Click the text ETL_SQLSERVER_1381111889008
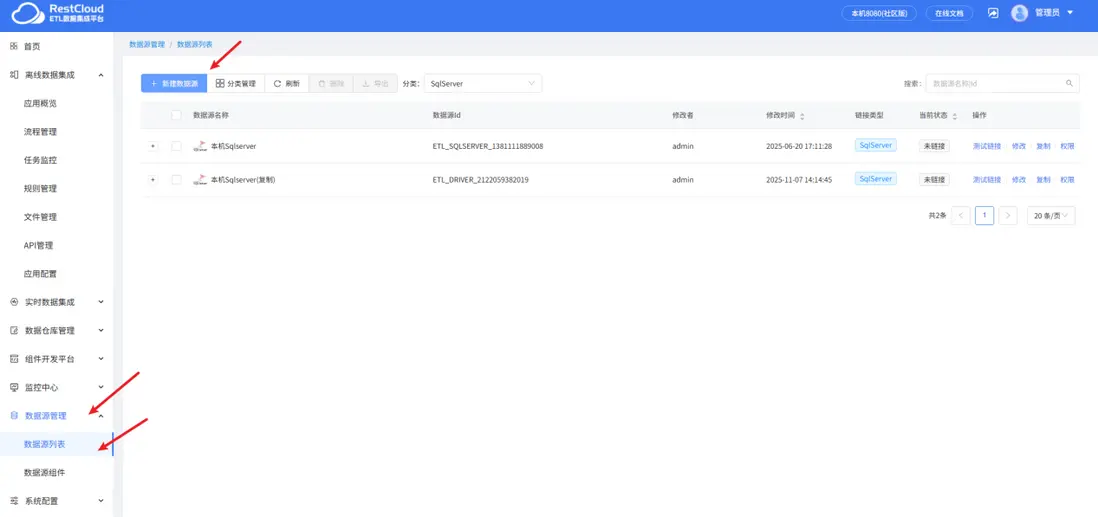Screen dimensions: 1098x517 click(488, 146)
